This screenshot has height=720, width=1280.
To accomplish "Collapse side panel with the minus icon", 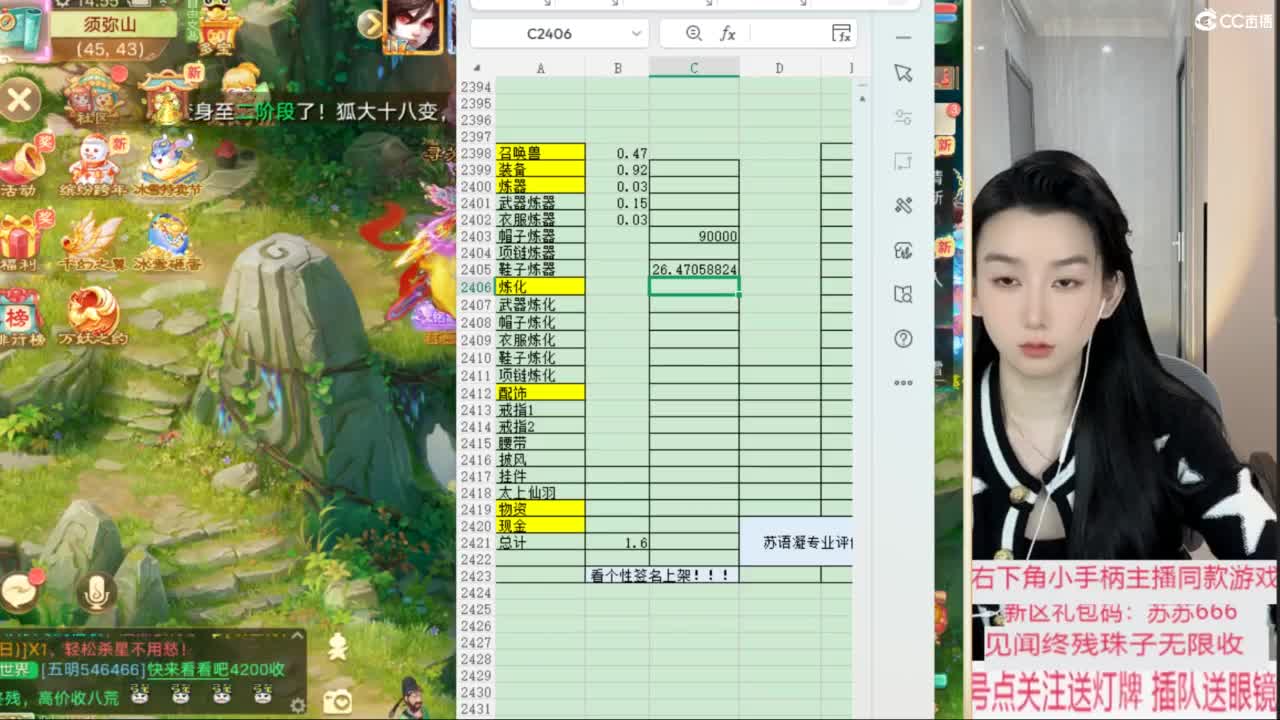I will click(903, 37).
